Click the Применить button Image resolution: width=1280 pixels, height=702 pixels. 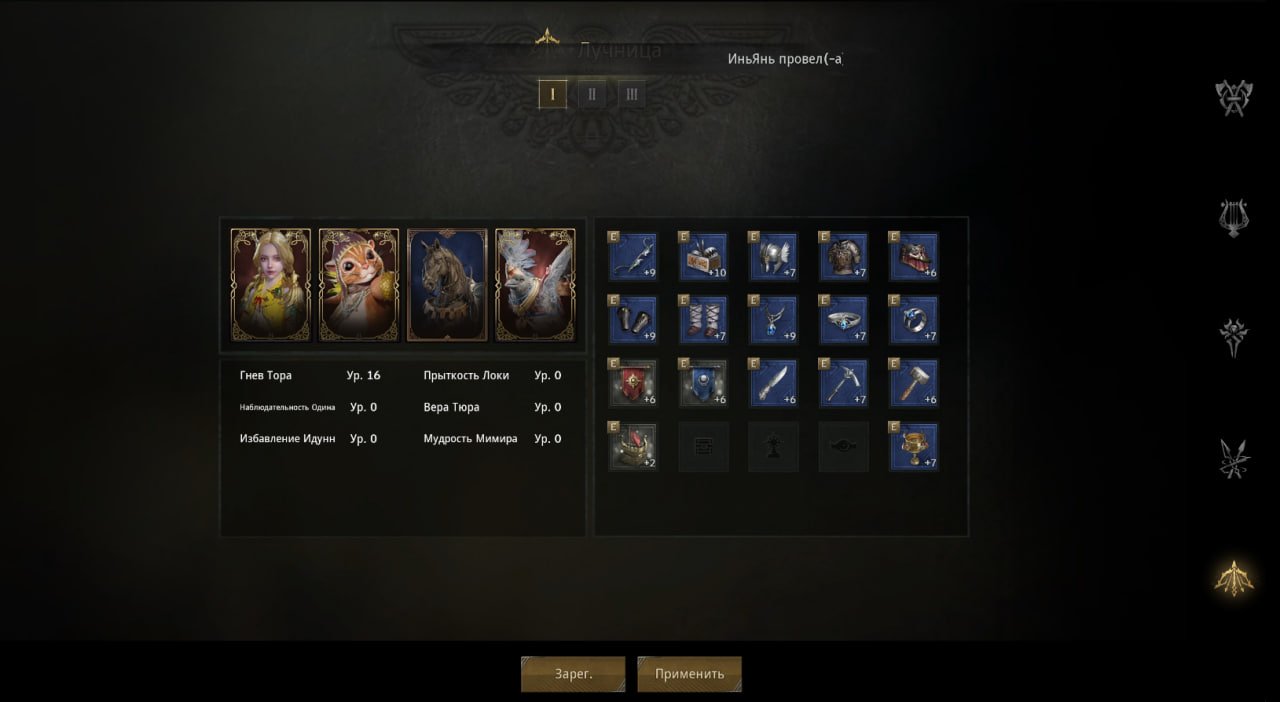coord(689,674)
